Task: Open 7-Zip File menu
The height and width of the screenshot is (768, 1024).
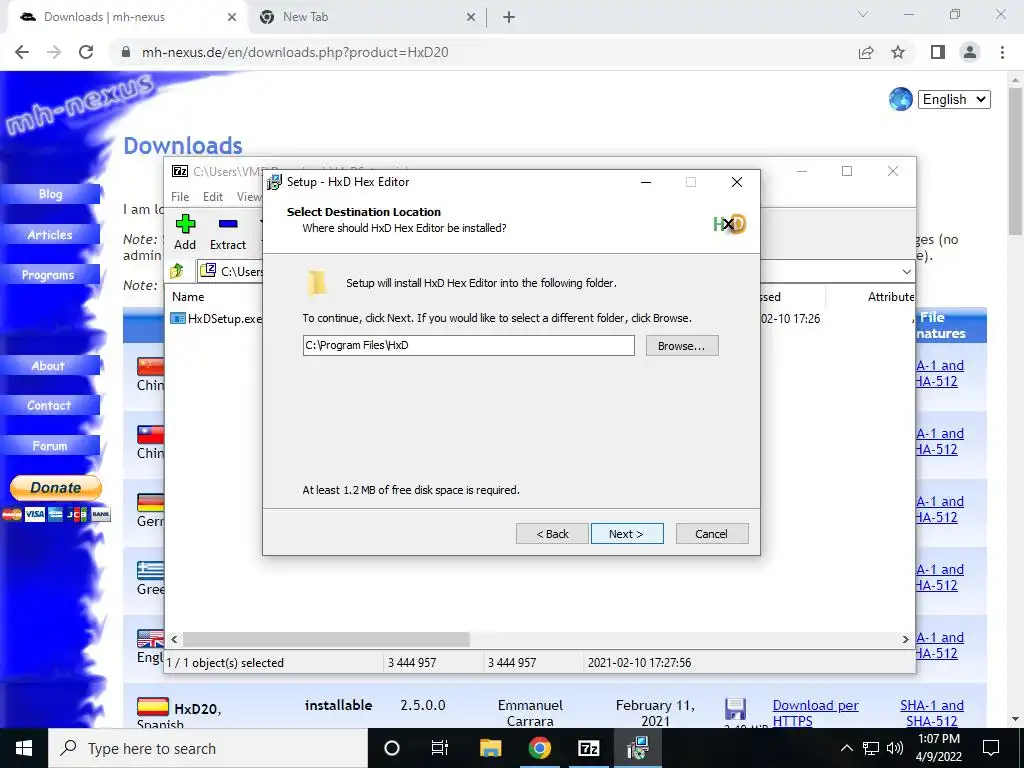Action: pyautogui.click(x=180, y=197)
